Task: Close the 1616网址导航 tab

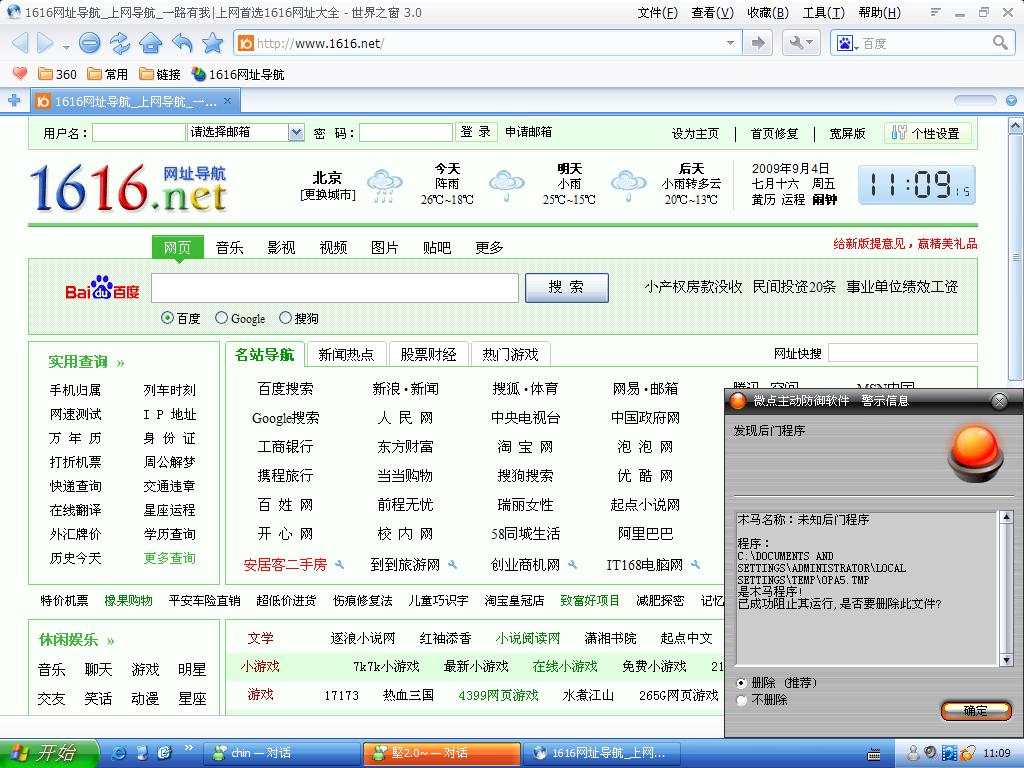Action: (227, 101)
